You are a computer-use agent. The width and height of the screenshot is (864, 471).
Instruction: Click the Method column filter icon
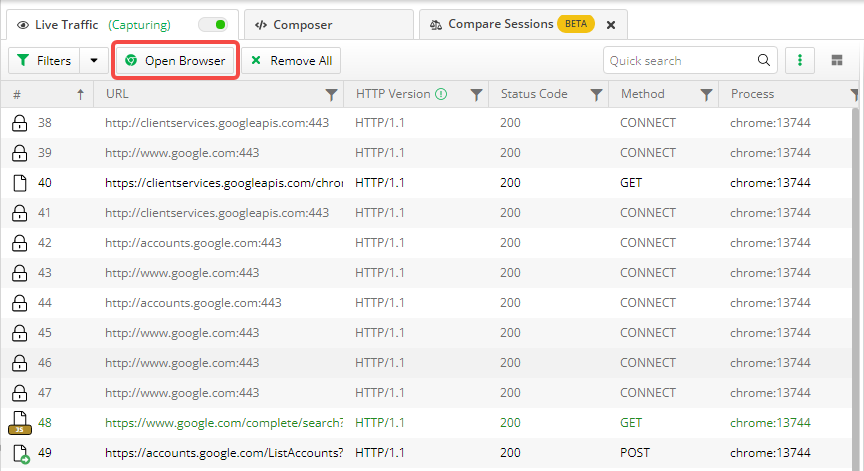(706, 95)
